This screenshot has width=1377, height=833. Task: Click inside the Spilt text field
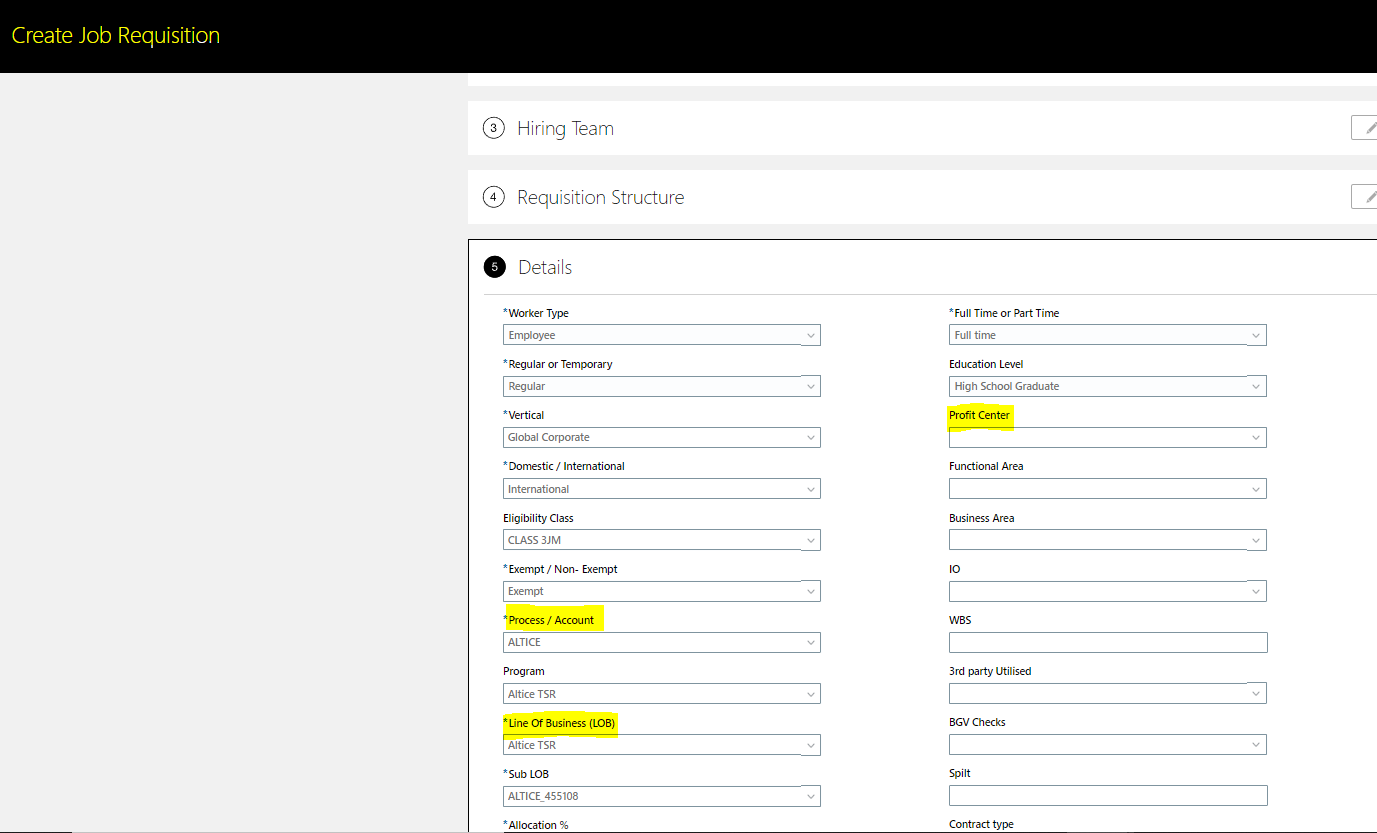(1107, 795)
